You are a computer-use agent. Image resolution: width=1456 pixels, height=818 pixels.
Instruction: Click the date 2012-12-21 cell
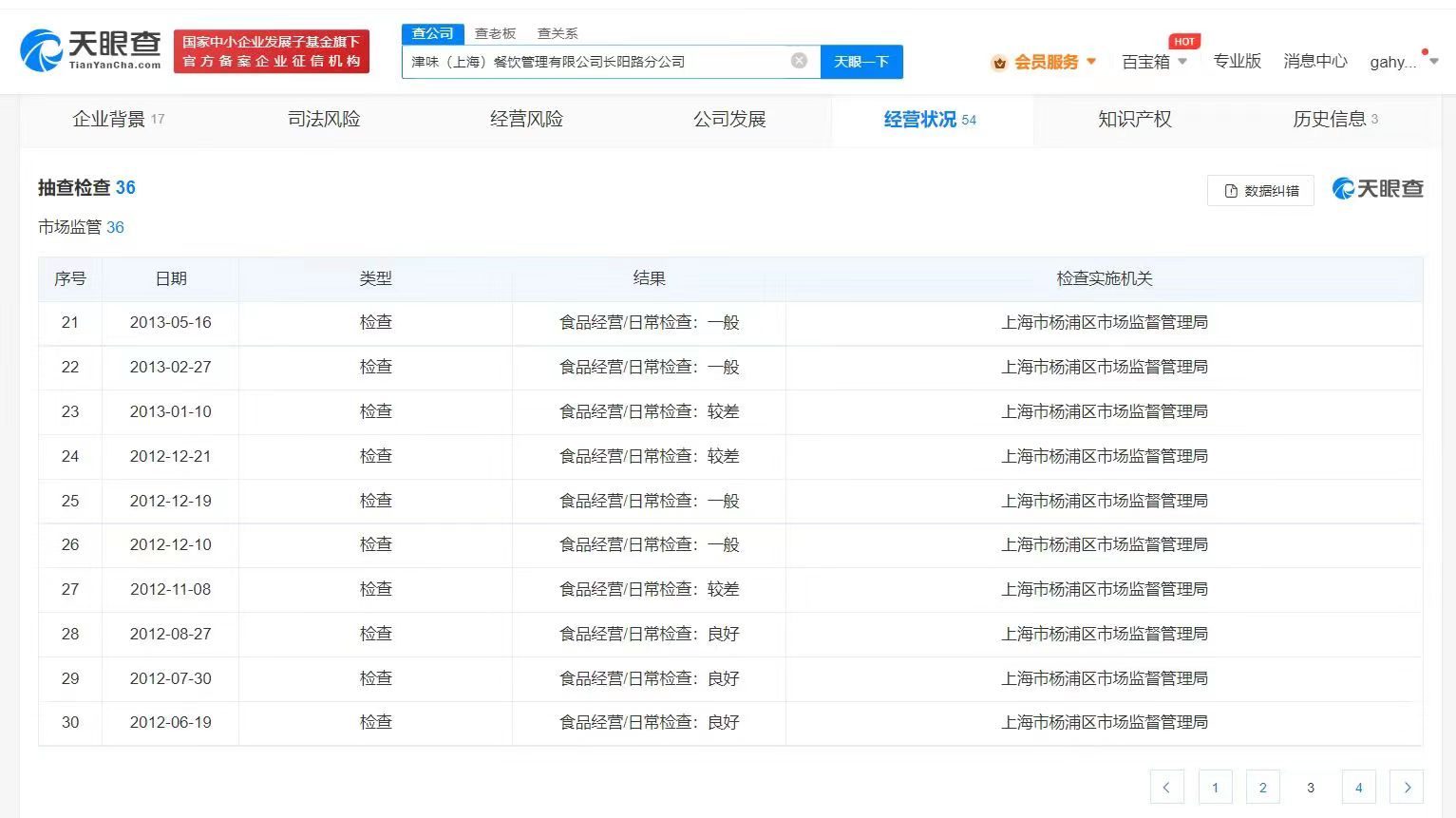pos(171,456)
